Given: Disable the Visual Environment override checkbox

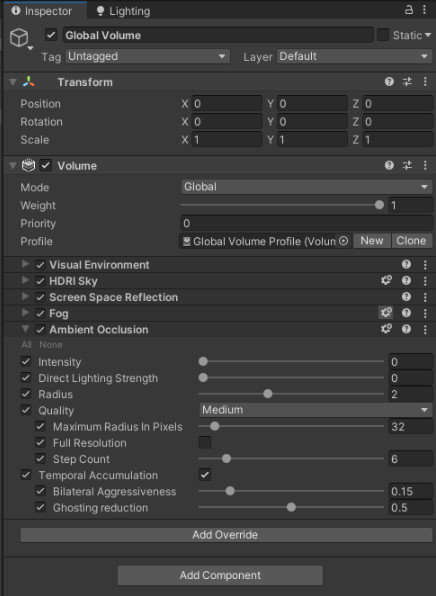Looking at the screenshot, I should [40, 265].
